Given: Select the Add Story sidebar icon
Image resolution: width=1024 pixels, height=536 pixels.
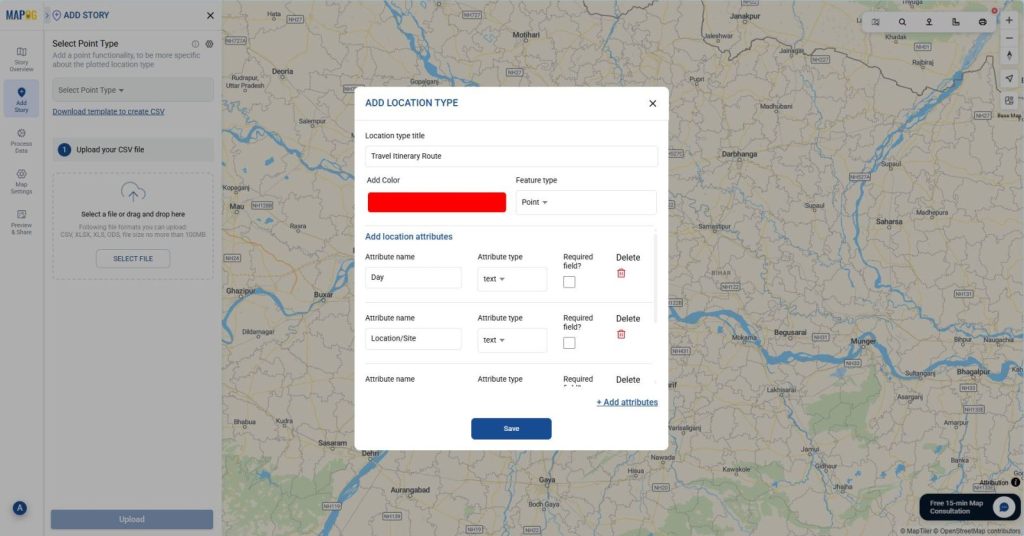Looking at the screenshot, I should click(x=21, y=99).
